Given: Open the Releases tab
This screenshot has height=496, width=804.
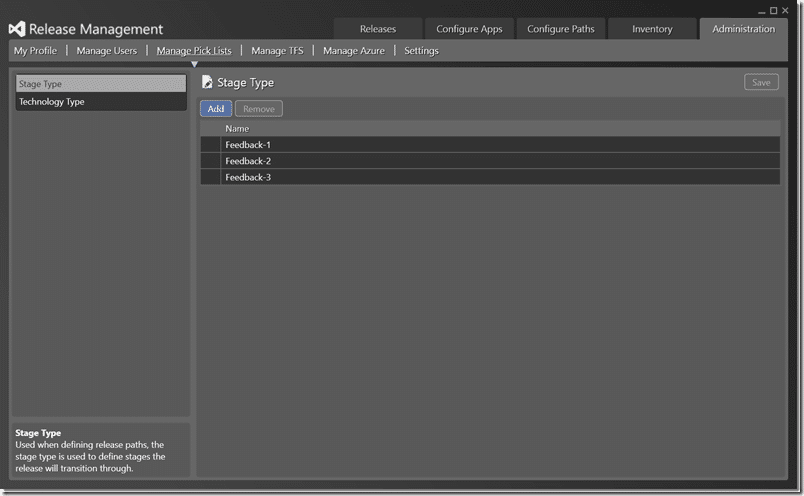Looking at the screenshot, I should pos(378,29).
